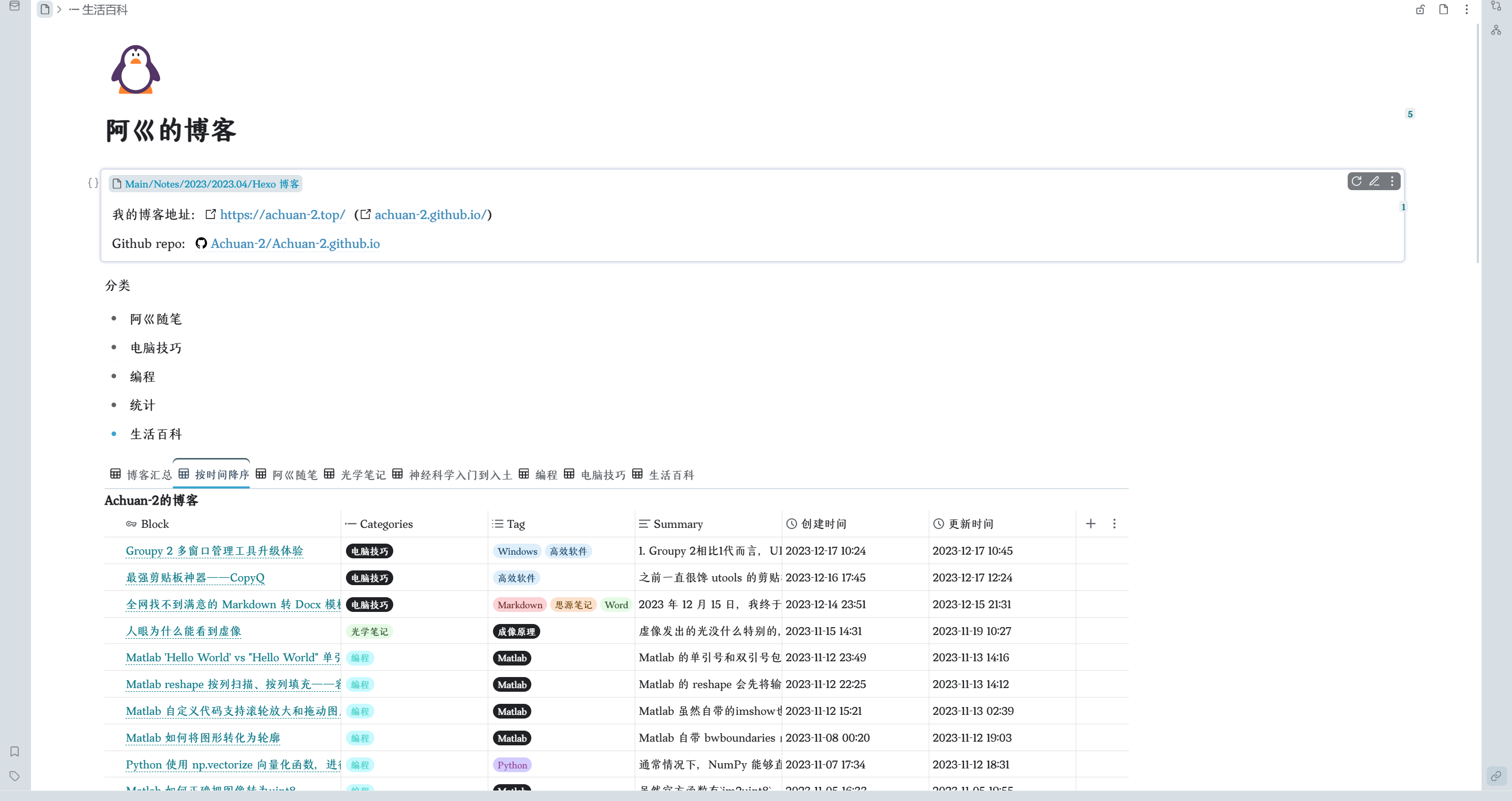
Task: Open the inbox panel icon
Action: [x=14, y=6]
